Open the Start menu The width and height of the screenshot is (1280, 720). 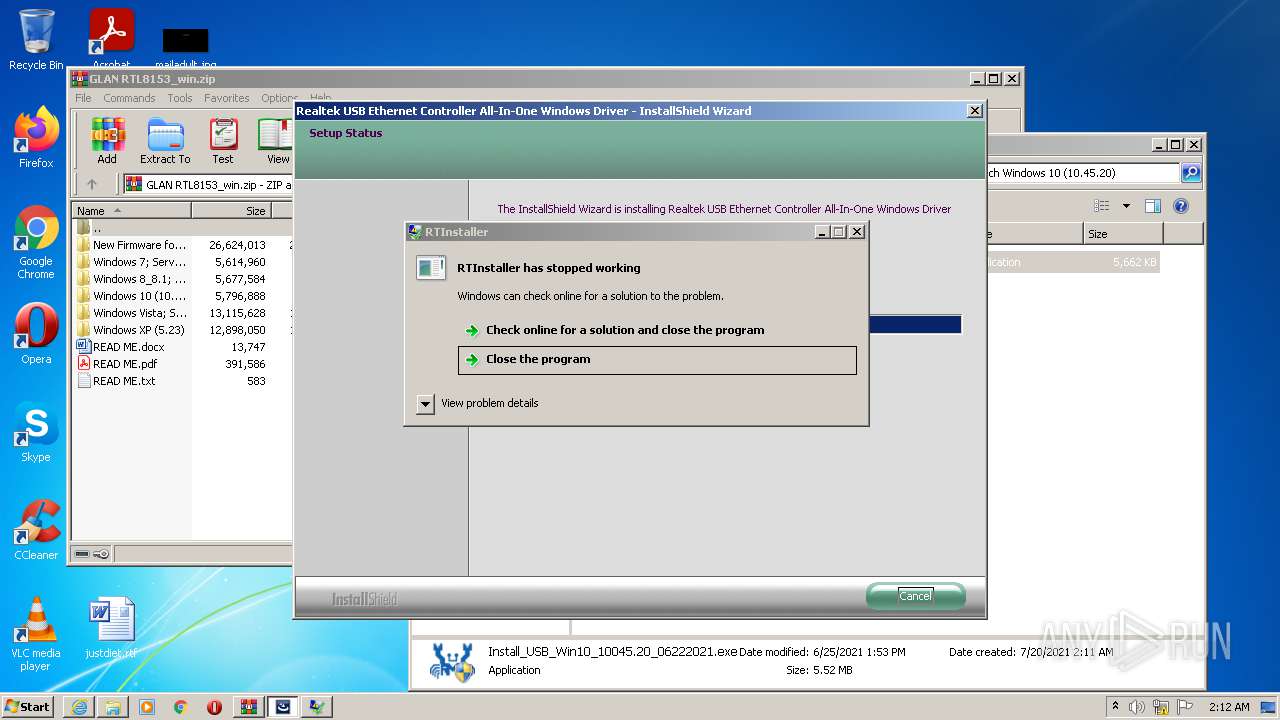(x=28, y=706)
